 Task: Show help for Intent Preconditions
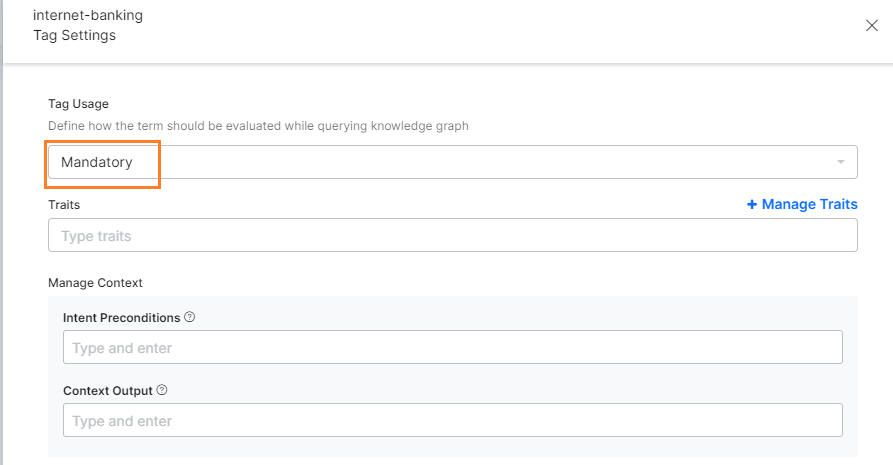click(190, 317)
